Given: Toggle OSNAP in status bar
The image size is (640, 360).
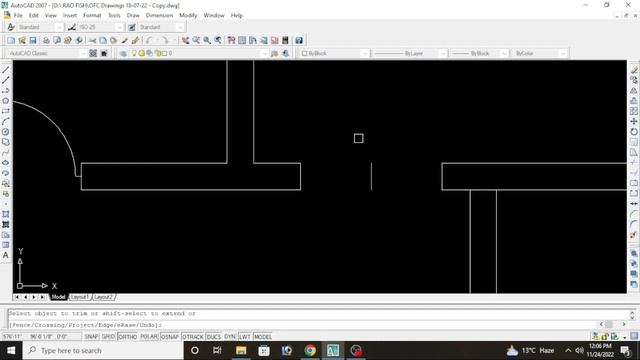Looking at the screenshot, I should [x=170, y=337].
